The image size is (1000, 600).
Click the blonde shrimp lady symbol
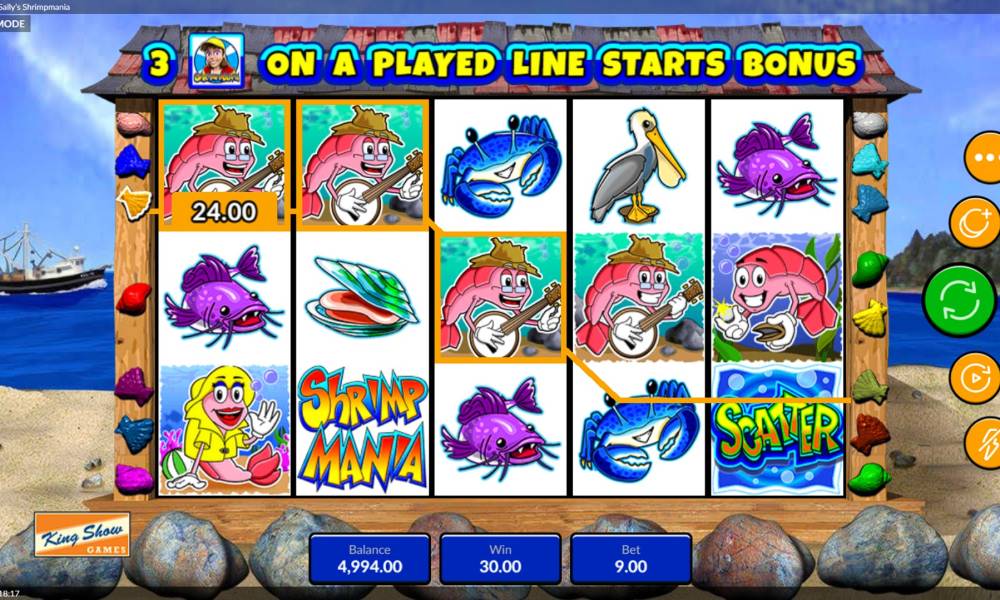(224, 429)
